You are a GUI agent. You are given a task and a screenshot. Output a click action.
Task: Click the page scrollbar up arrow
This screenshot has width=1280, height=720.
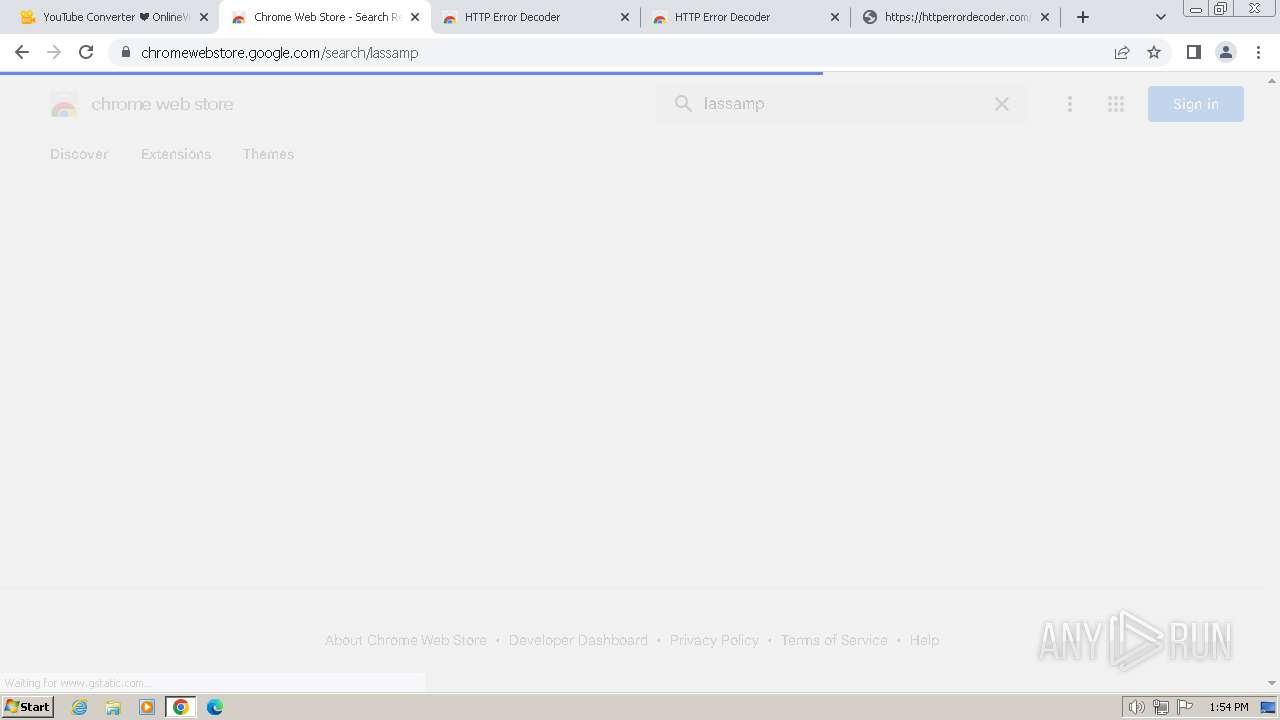pos(1272,80)
